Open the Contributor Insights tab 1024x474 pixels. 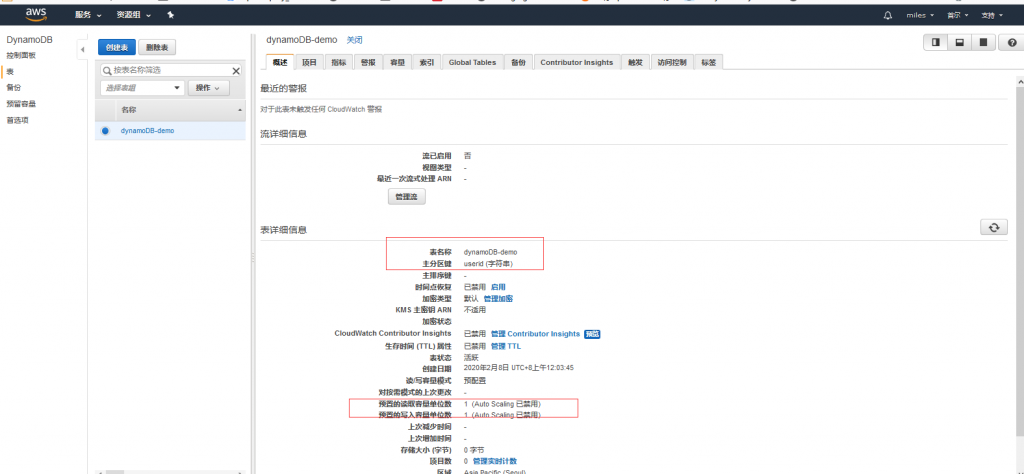576,62
